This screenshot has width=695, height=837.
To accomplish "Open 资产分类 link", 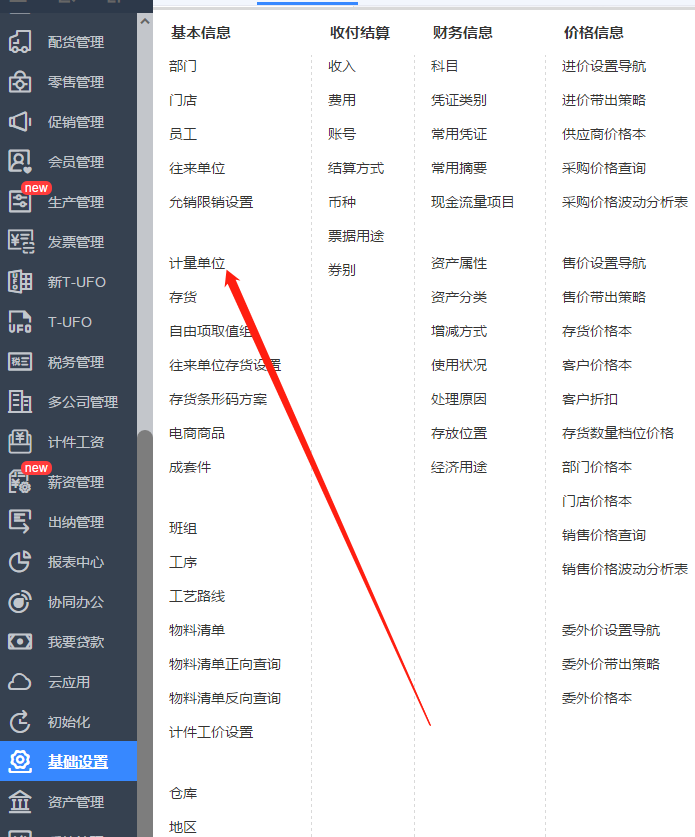I will (459, 297).
